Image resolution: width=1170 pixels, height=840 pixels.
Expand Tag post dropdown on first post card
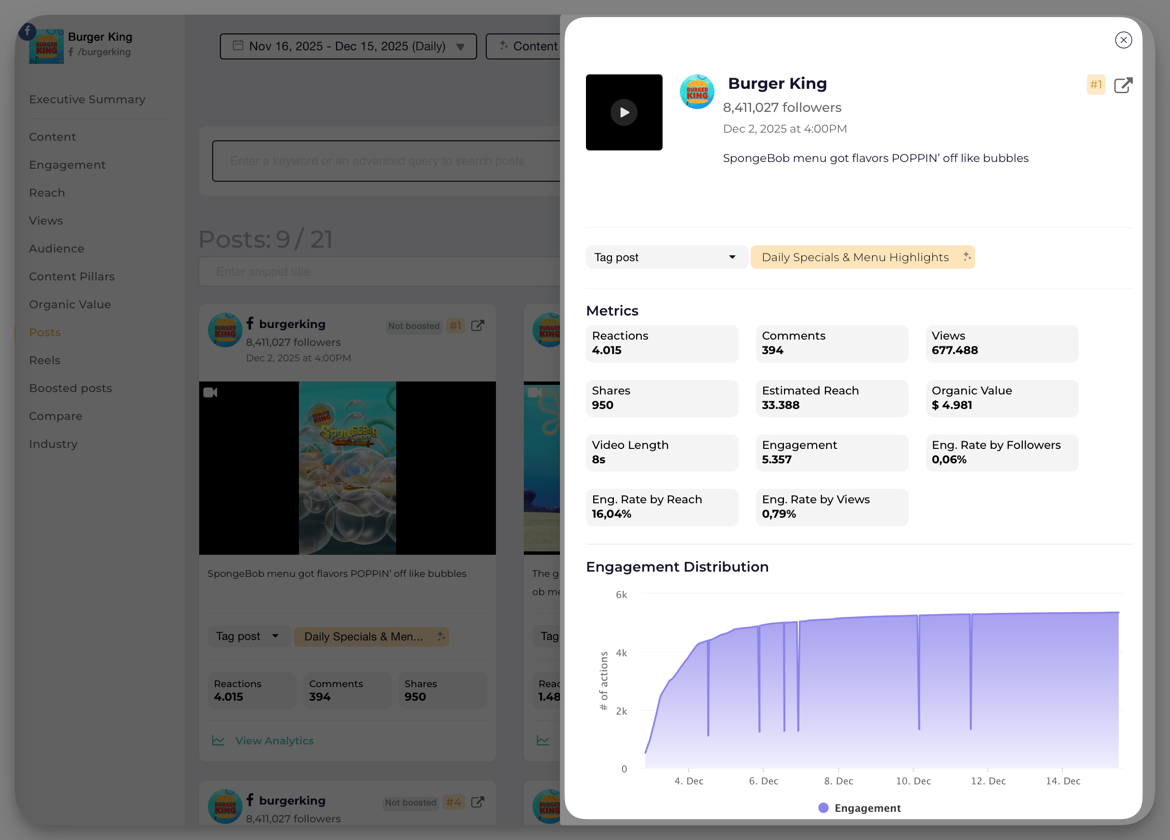click(x=247, y=636)
